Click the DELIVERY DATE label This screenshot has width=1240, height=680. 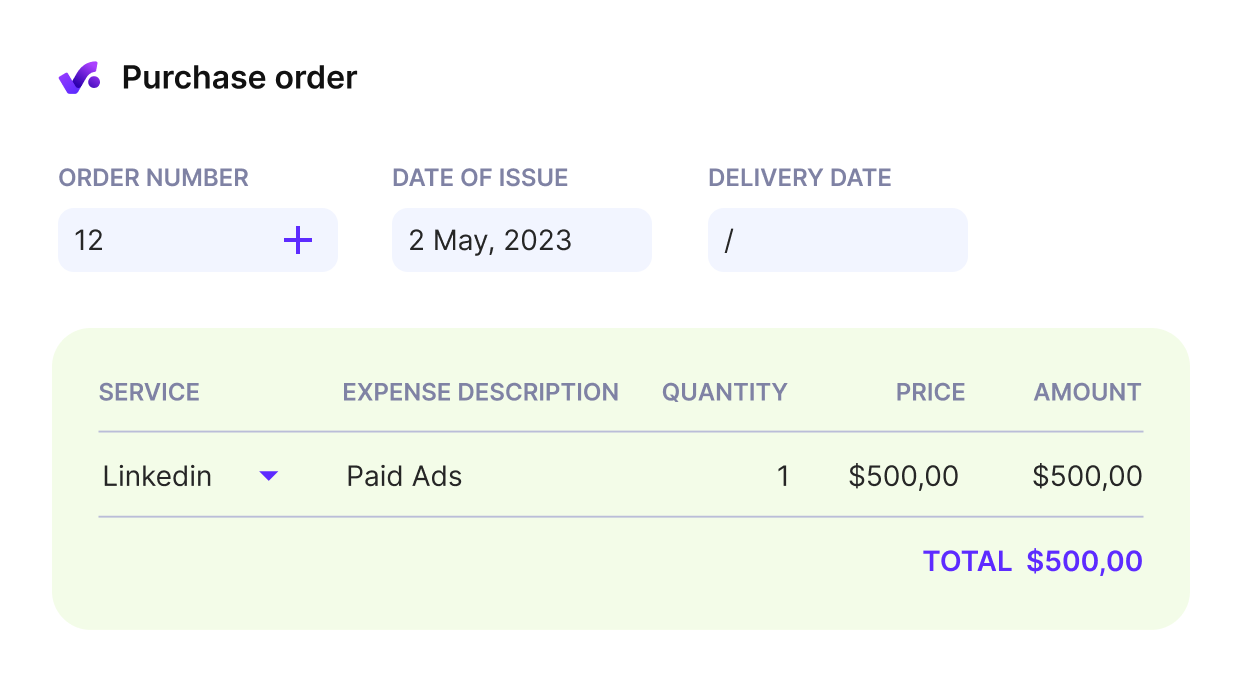[x=800, y=177]
